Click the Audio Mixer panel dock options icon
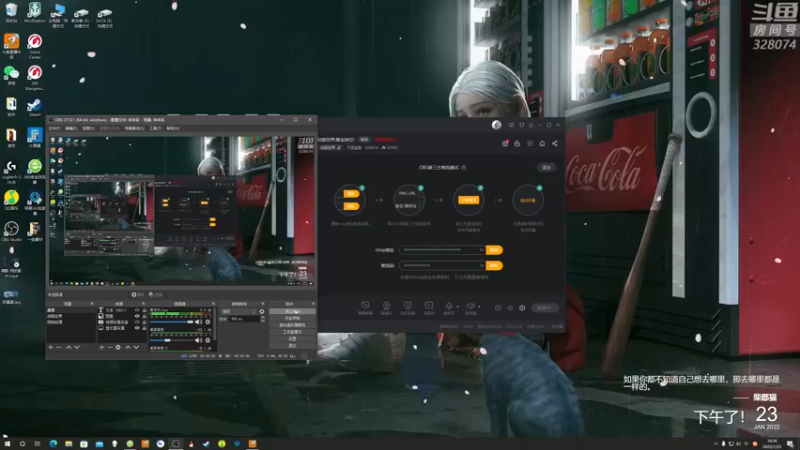Viewport: 800px width, 450px height. click(x=213, y=304)
